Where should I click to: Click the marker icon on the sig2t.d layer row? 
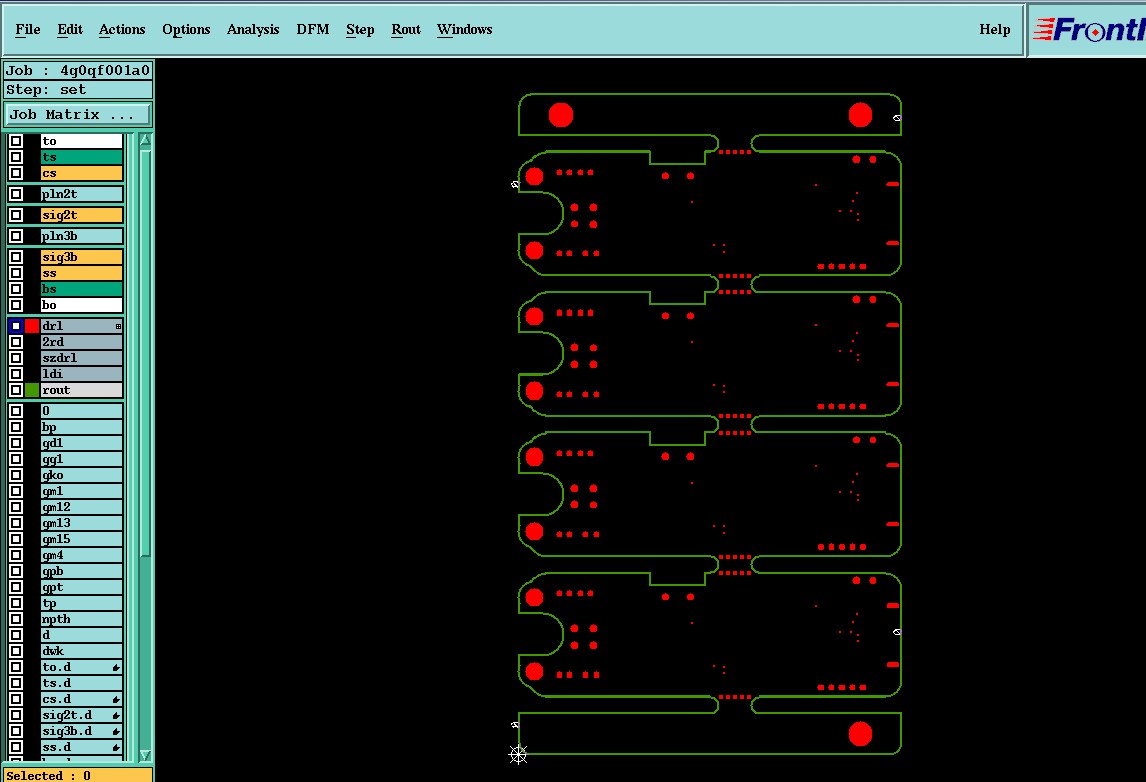pos(116,715)
